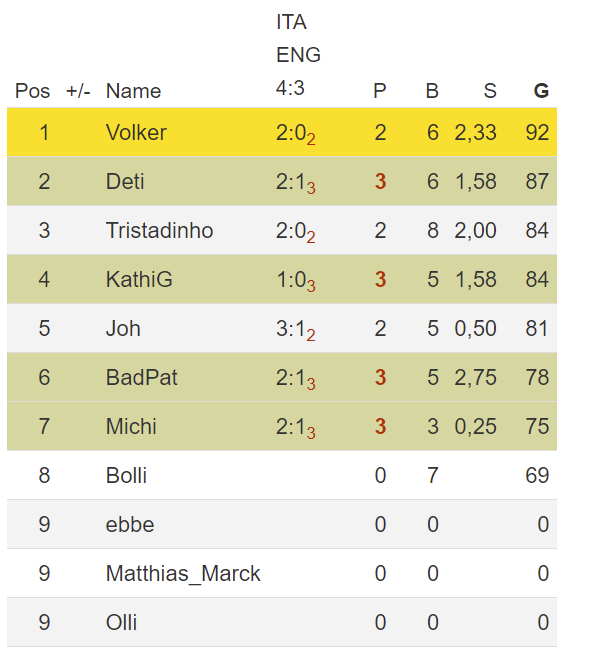Sort by P points column header
The width and height of the screenshot is (593, 661).
pyautogui.click(x=380, y=91)
